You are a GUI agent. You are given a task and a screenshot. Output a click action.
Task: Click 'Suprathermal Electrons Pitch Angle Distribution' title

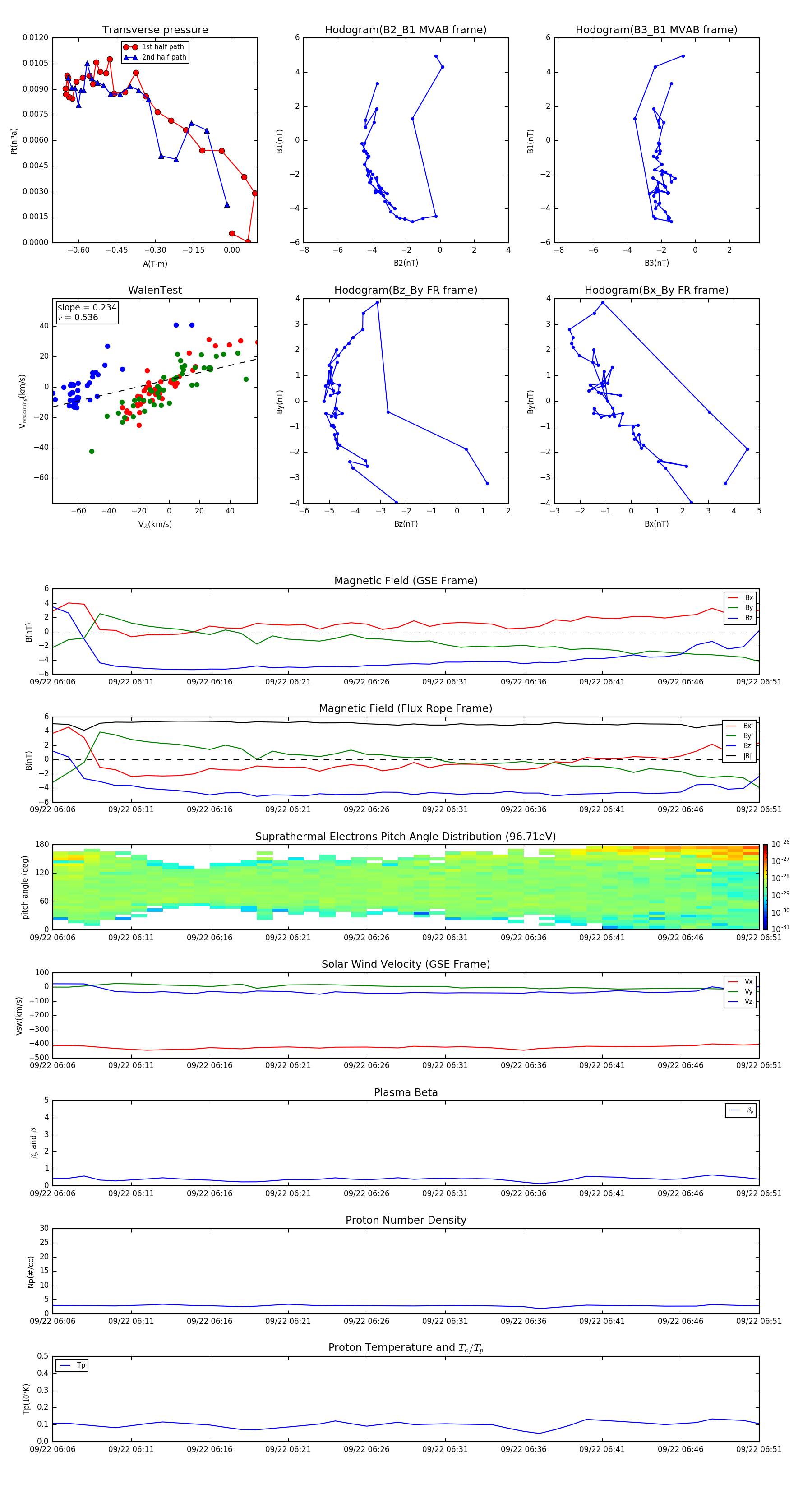tap(406, 837)
